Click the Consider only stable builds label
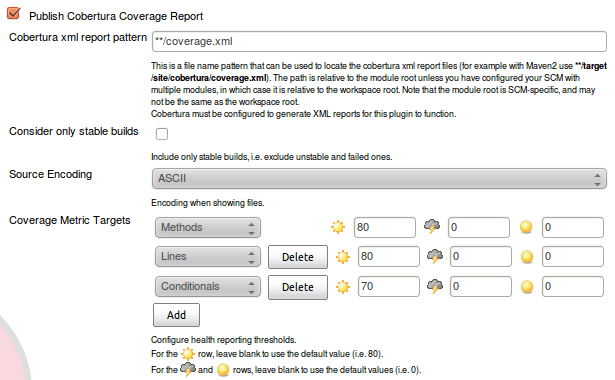The image size is (615, 380). (74, 131)
